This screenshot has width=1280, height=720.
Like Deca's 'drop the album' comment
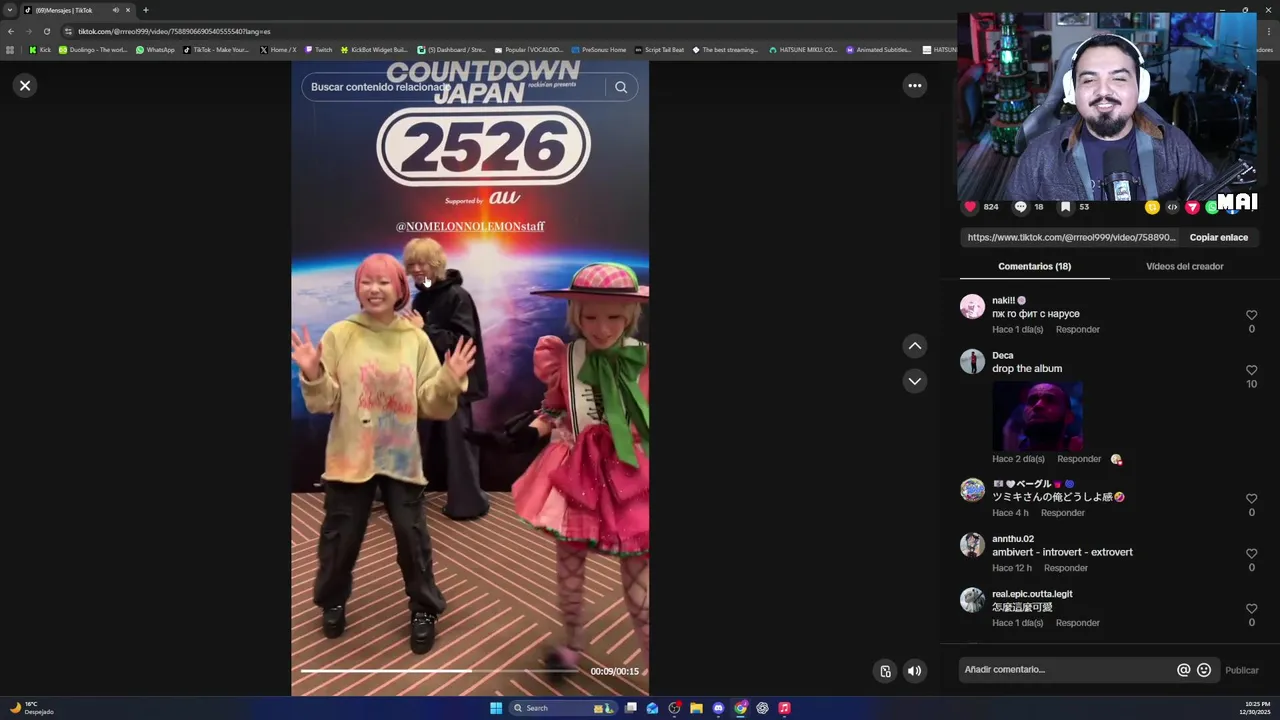click(x=1251, y=370)
